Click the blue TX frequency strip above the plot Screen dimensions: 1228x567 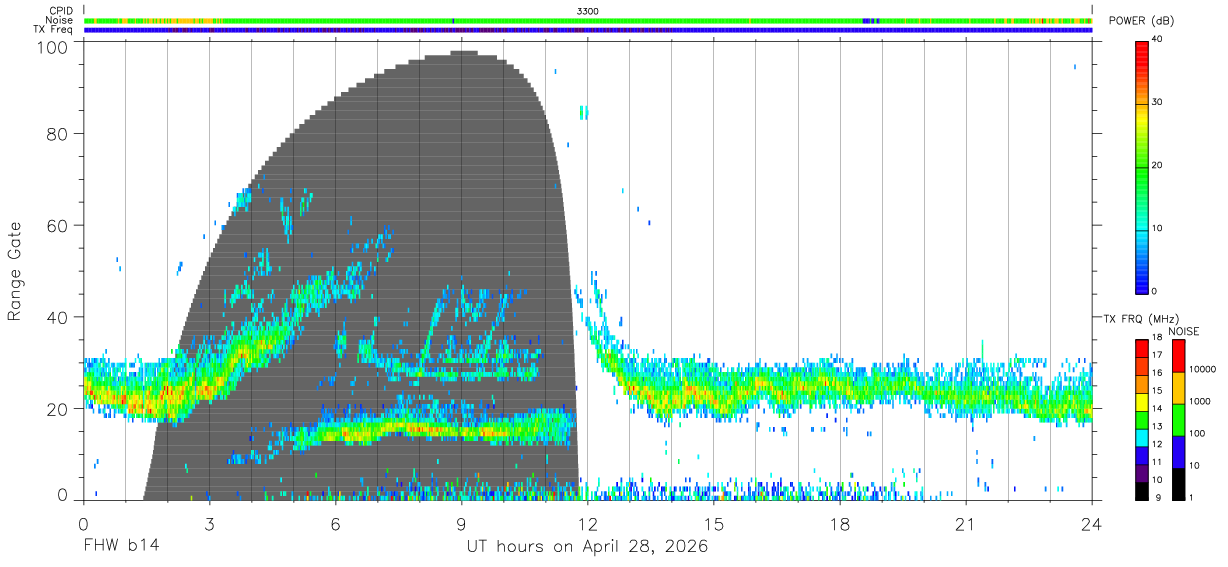tap(588, 30)
